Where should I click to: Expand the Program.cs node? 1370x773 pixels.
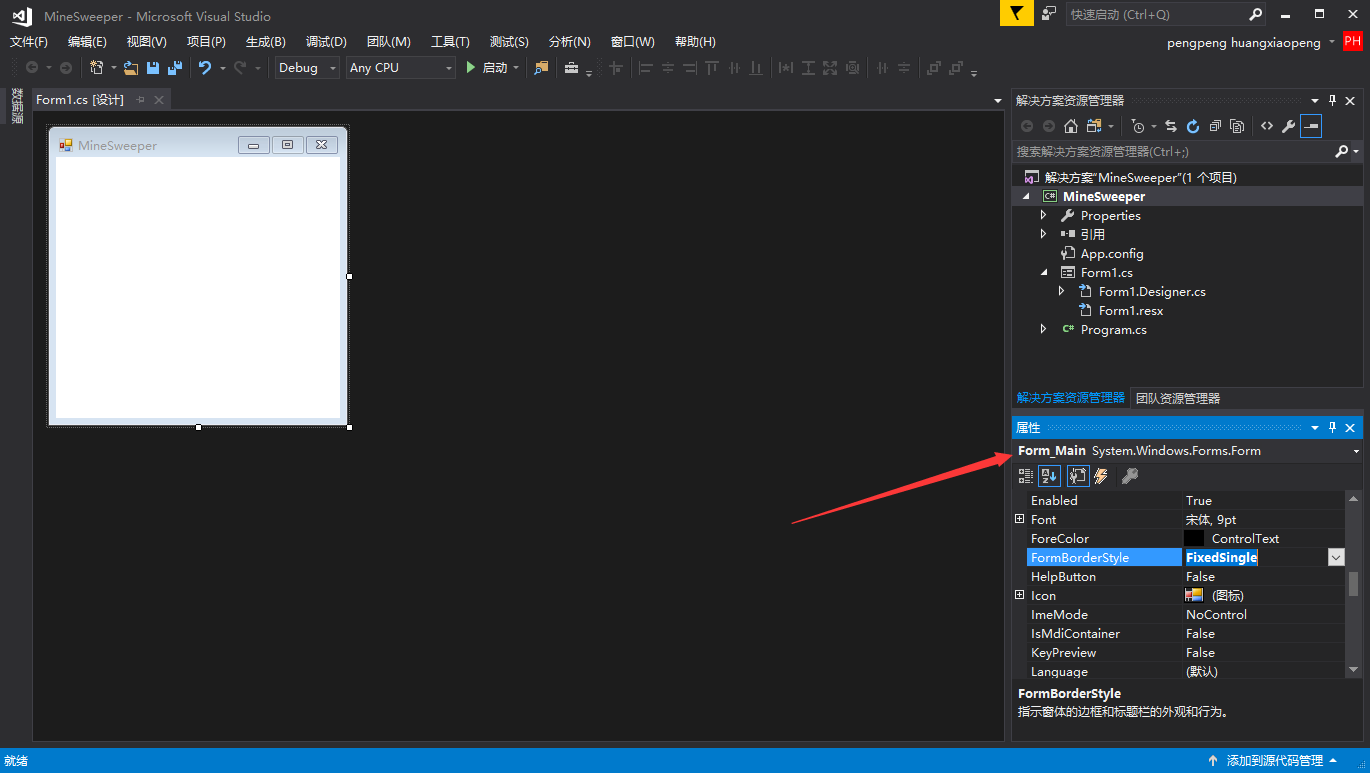coord(1043,329)
